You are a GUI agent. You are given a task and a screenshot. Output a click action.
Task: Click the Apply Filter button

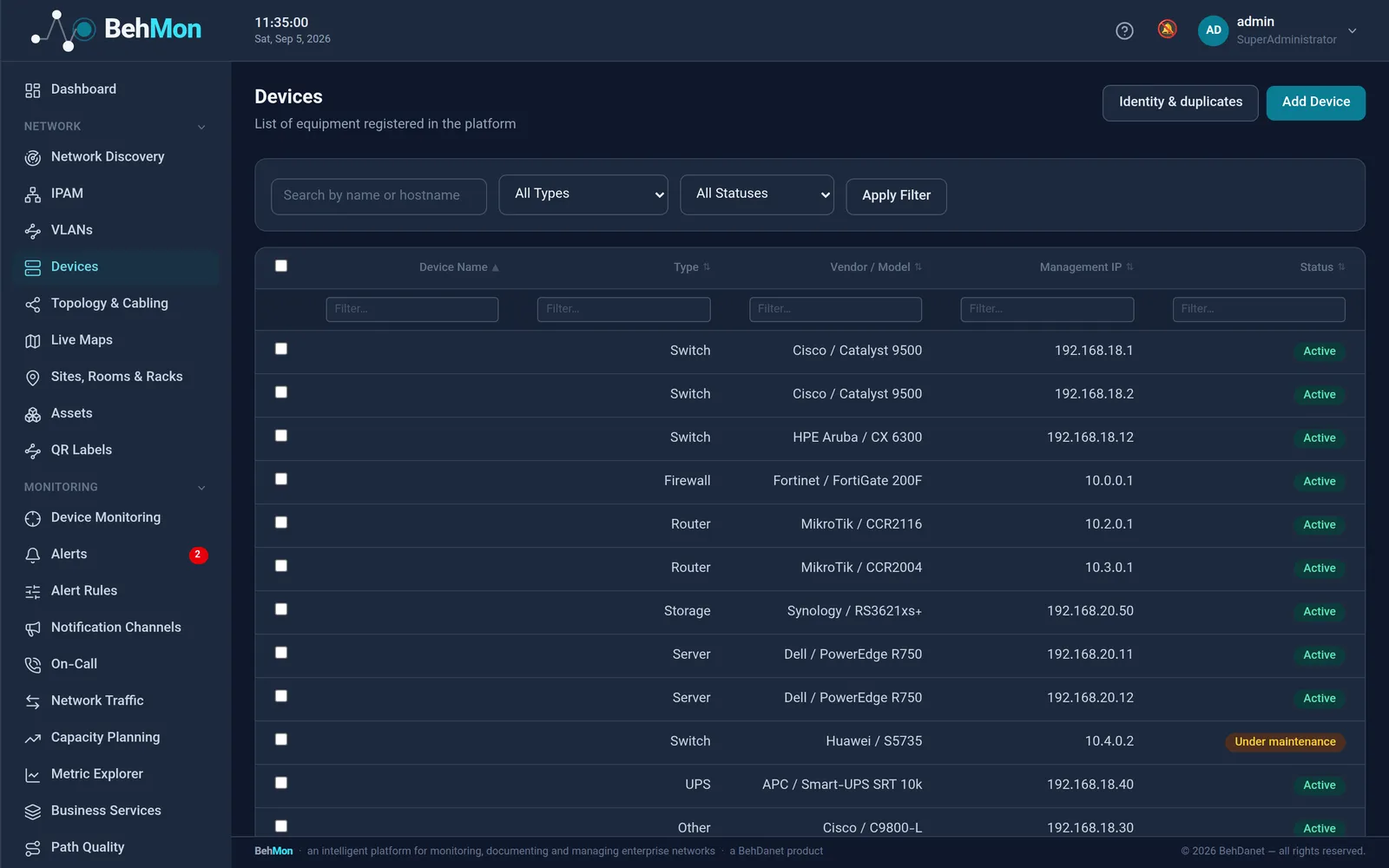click(x=896, y=196)
